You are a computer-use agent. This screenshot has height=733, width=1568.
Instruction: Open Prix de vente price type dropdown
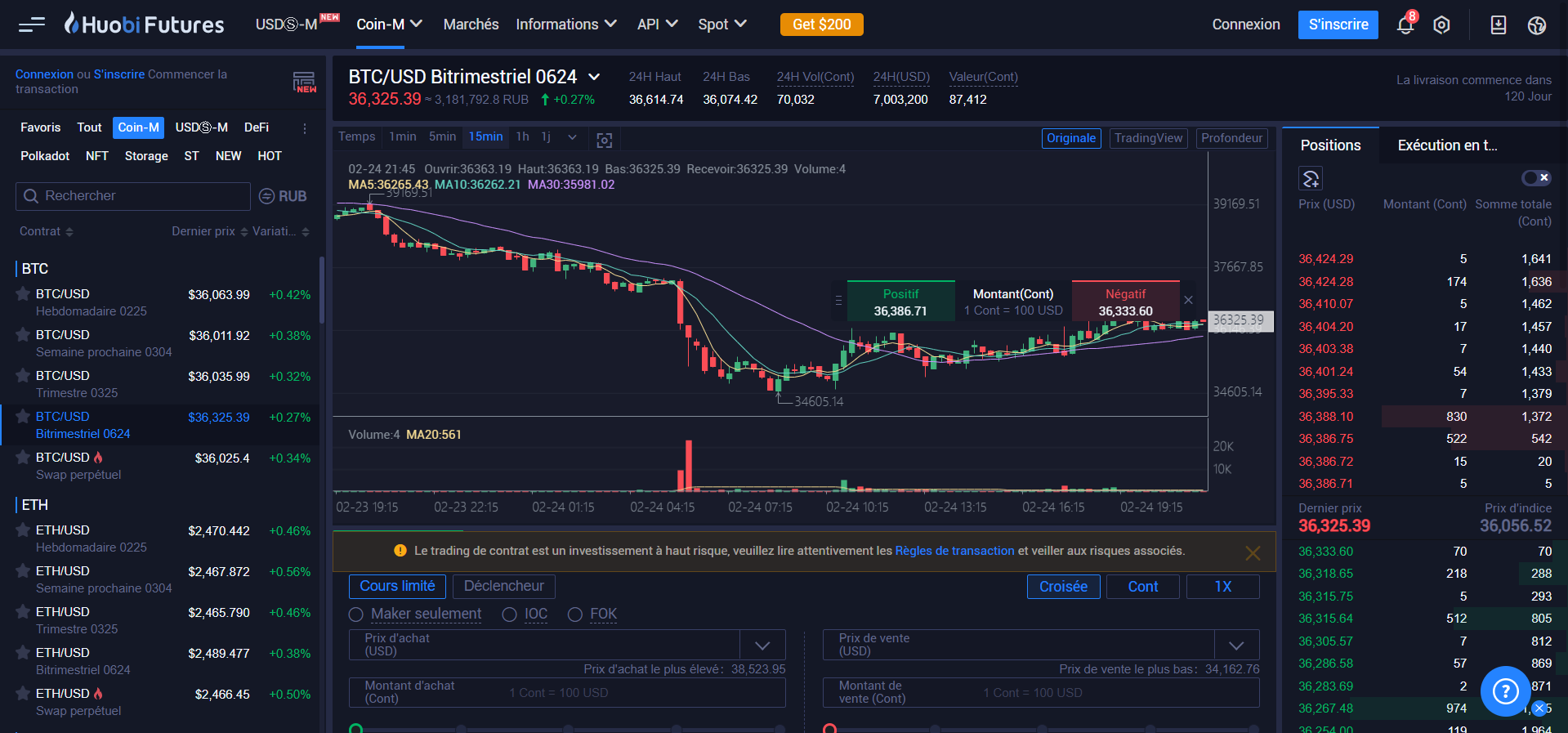pos(1236,646)
